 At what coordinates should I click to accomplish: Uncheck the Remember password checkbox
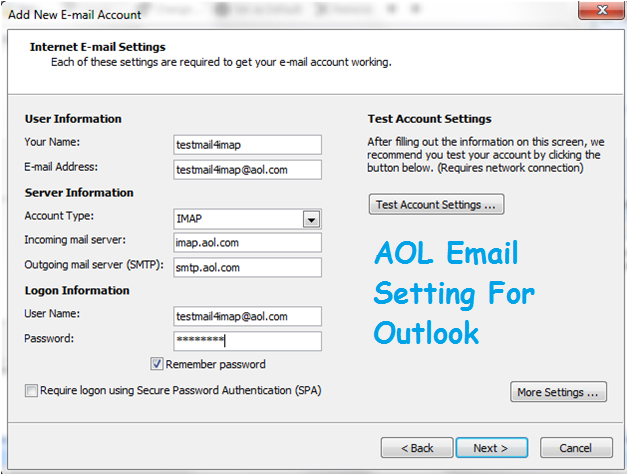pos(156,364)
